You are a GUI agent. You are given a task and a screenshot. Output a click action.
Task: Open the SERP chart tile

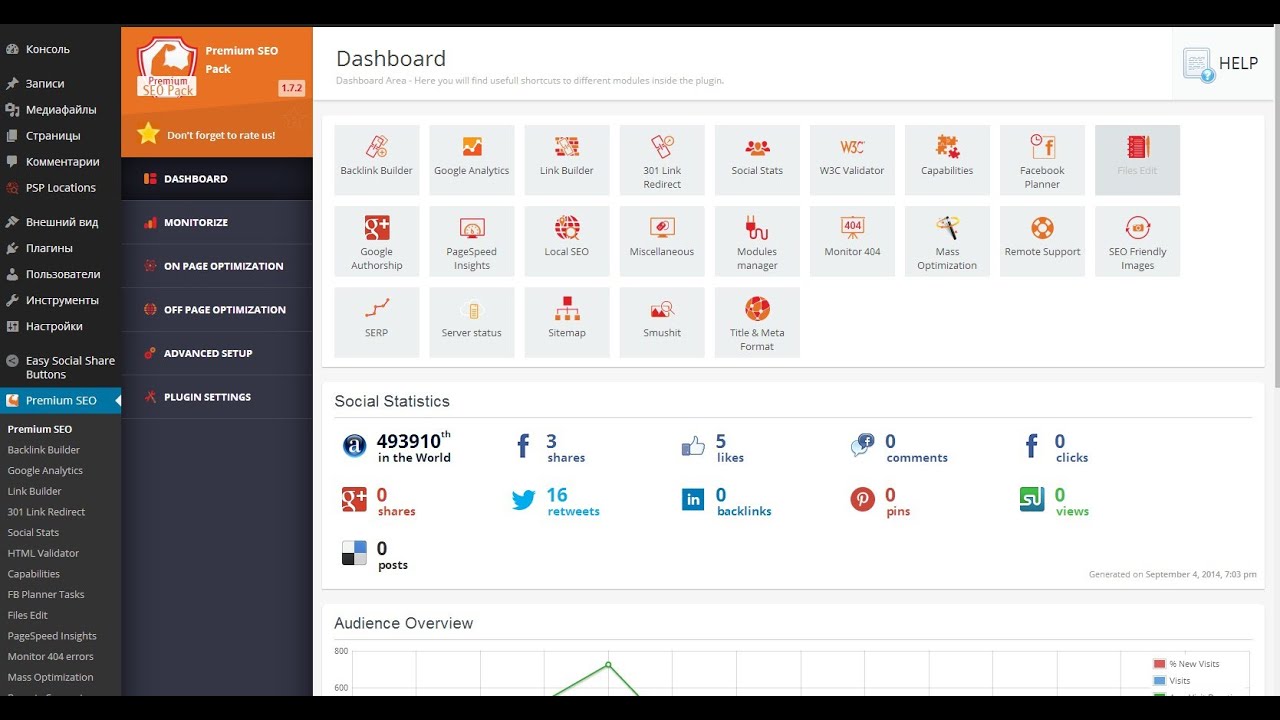click(376, 322)
